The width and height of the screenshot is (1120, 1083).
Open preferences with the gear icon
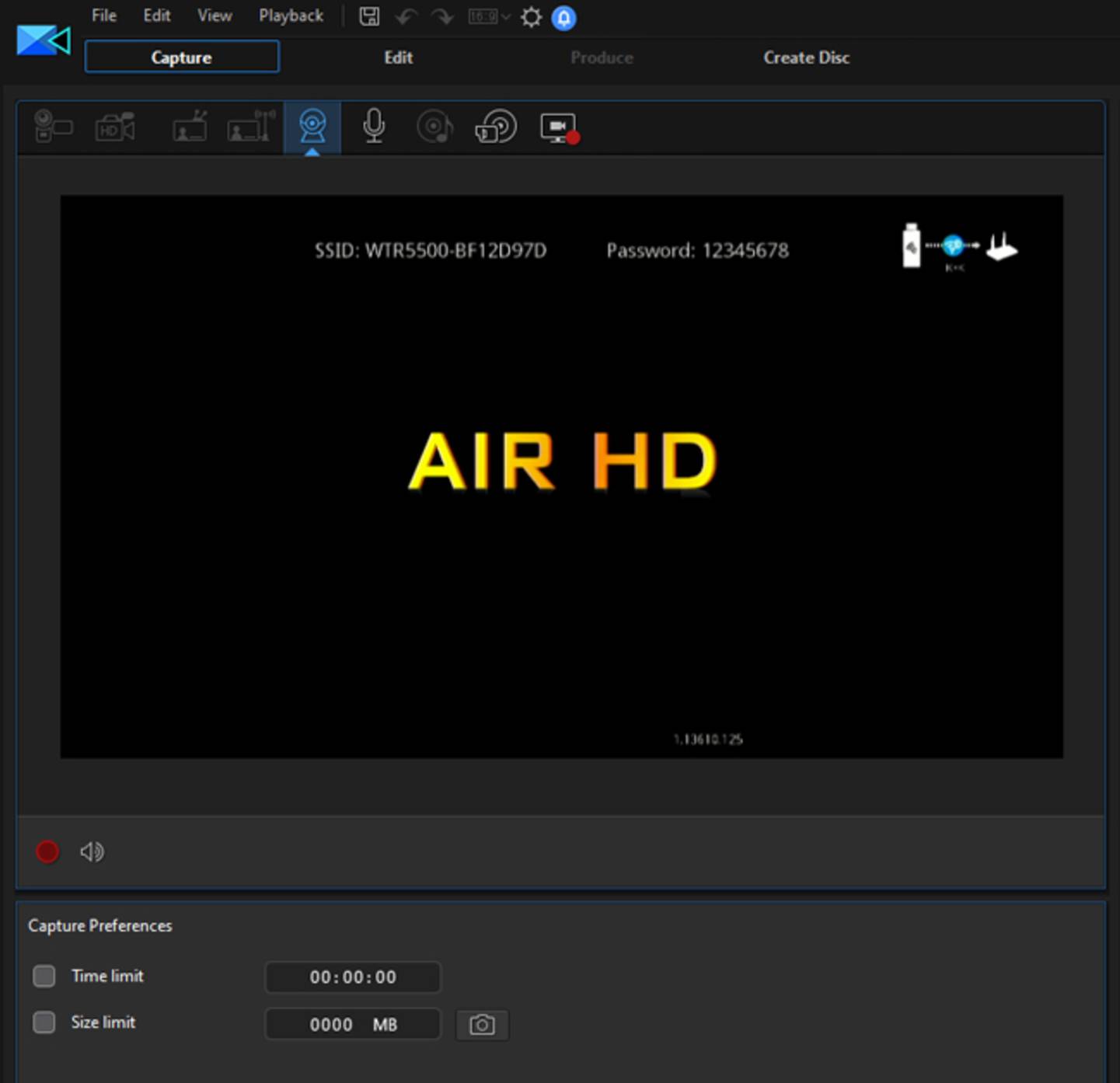pyautogui.click(x=531, y=17)
